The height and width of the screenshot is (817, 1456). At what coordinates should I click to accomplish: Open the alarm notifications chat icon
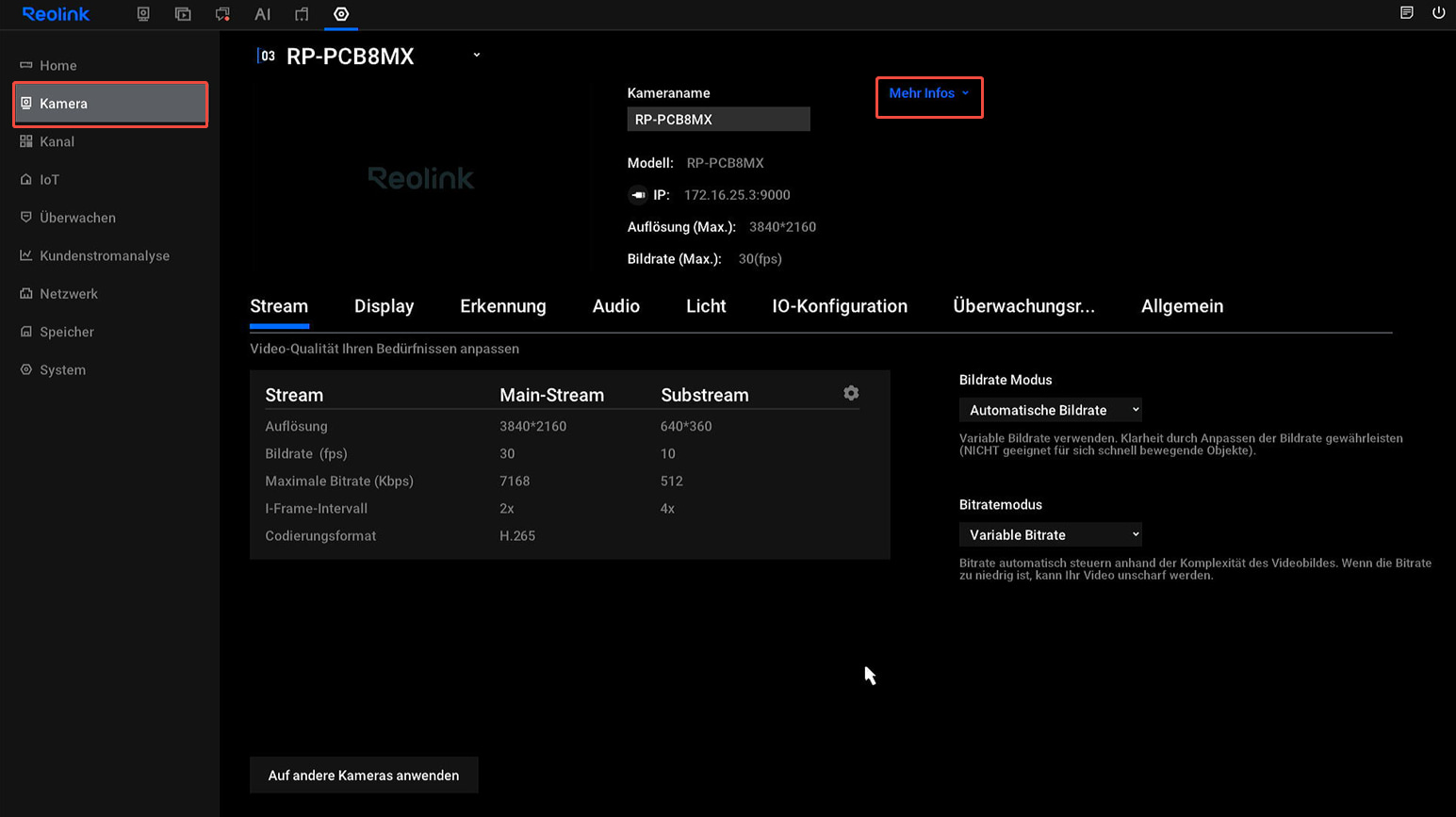coord(222,14)
